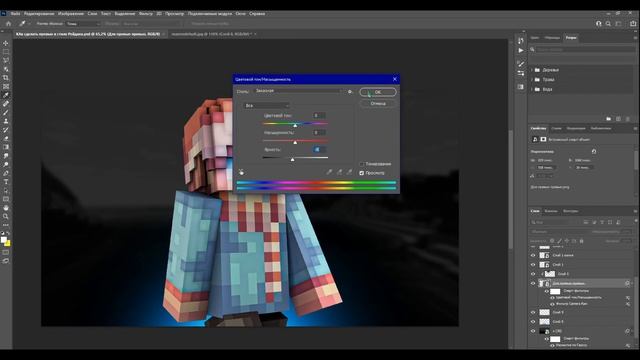
Task: Select the Lasso tool
Action: (x=6, y=60)
